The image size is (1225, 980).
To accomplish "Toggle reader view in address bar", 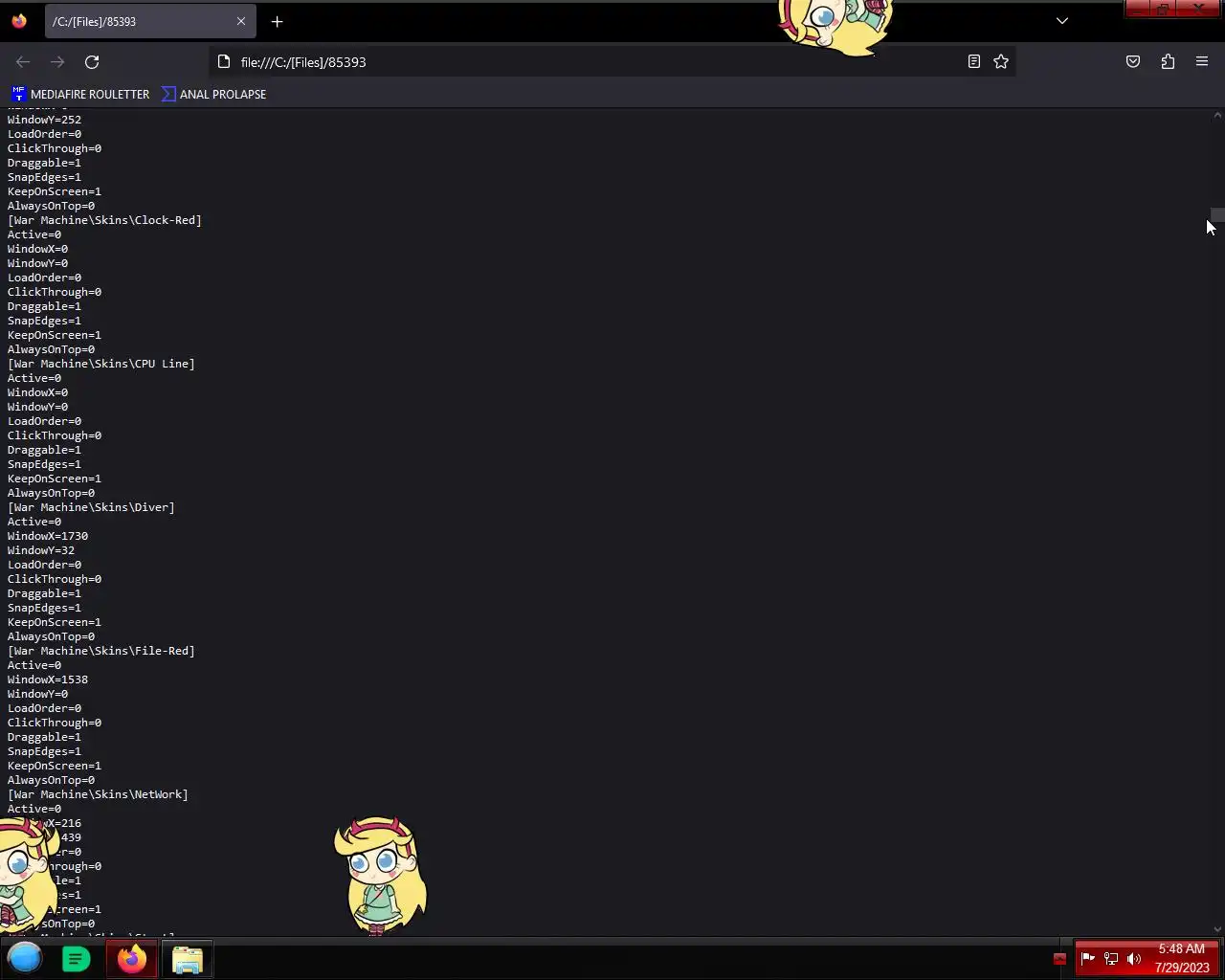I will coord(973,62).
